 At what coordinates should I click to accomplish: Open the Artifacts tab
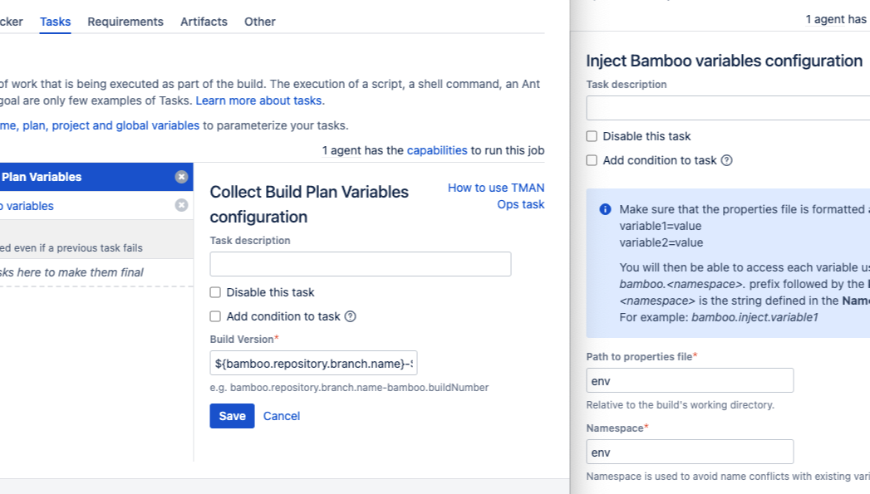click(x=204, y=22)
